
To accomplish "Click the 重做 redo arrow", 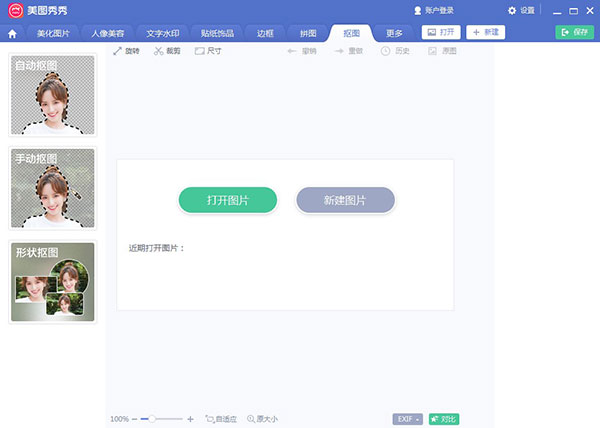I will pos(349,51).
